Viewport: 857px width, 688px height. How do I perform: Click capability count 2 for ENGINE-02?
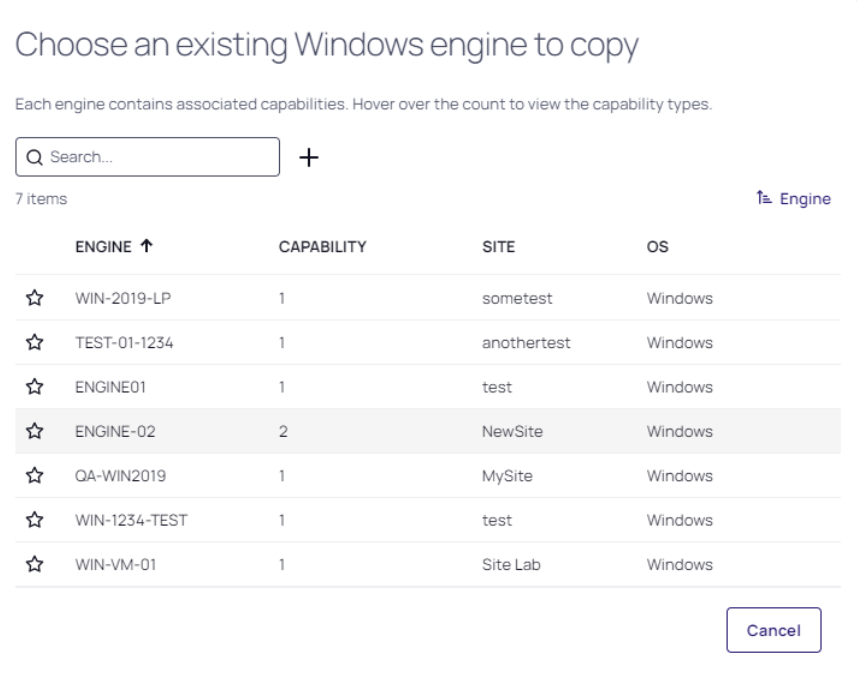pos(283,432)
